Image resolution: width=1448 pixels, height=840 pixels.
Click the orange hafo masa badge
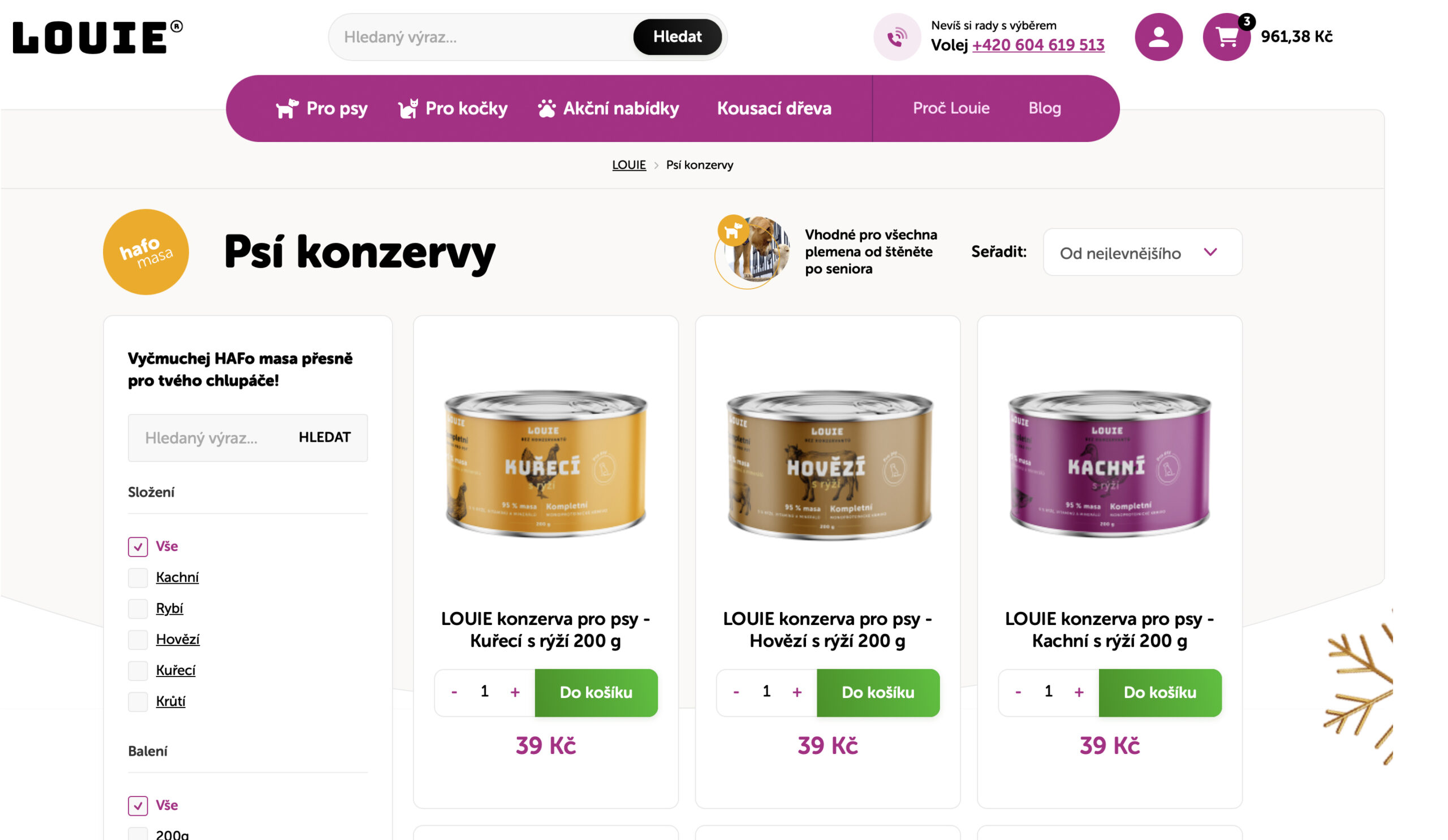[x=146, y=252]
